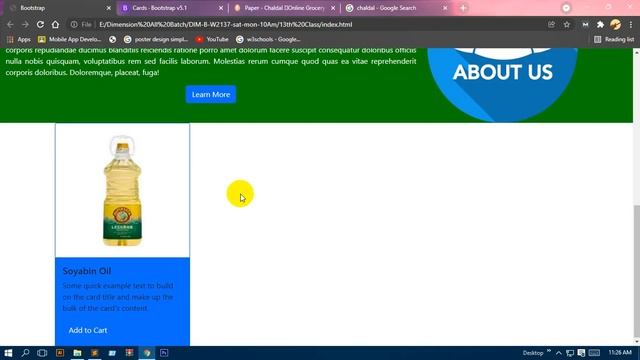Reload the page with the refresh icon

pyautogui.click(x=40, y=24)
